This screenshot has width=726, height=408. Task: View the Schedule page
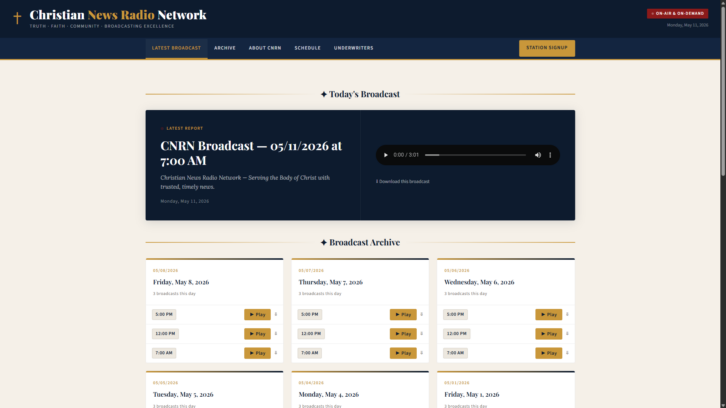coord(307,48)
